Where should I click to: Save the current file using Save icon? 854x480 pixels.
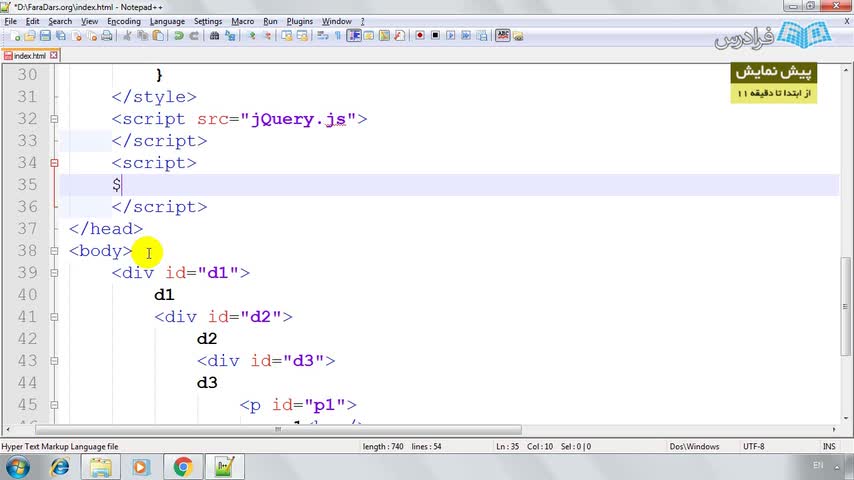pos(45,36)
